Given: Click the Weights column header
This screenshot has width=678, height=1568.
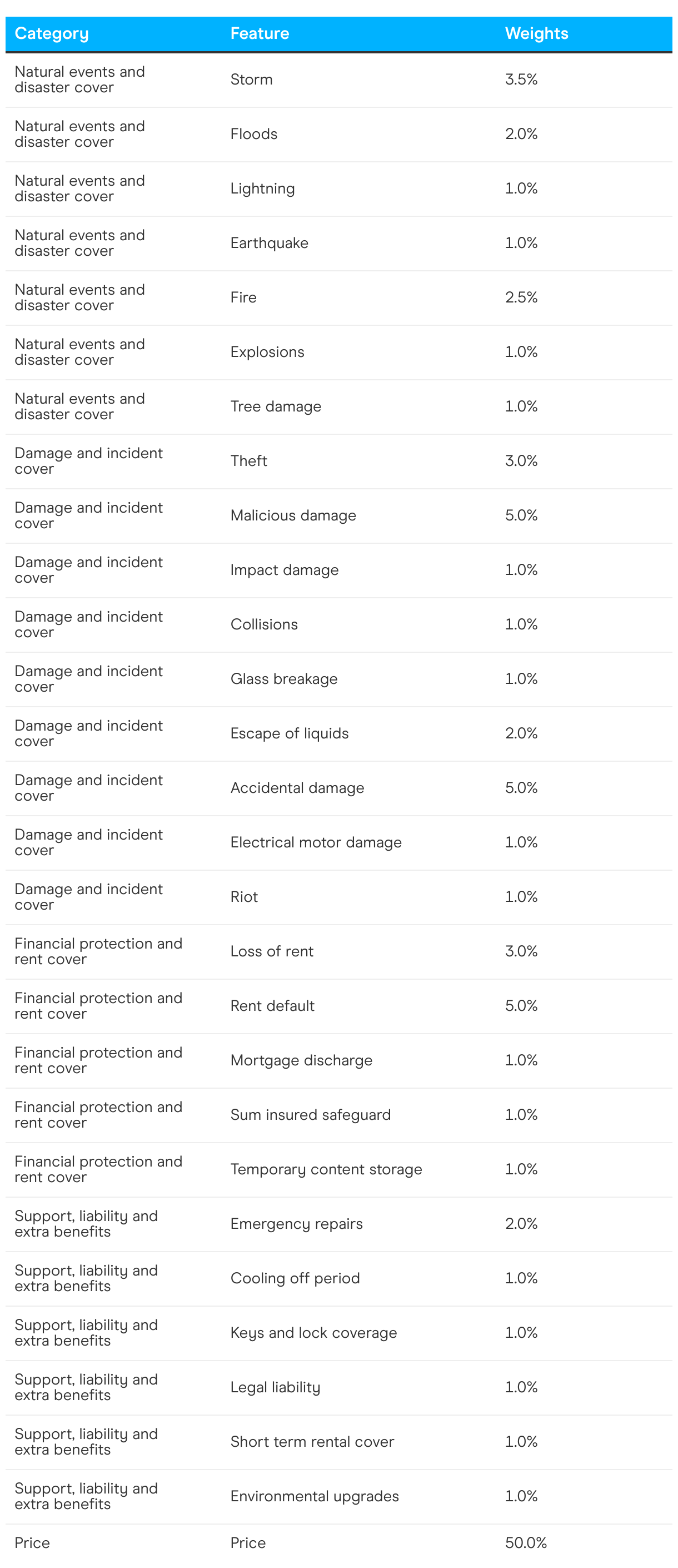Looking at the screenshot, I should (x=536, y=33).
